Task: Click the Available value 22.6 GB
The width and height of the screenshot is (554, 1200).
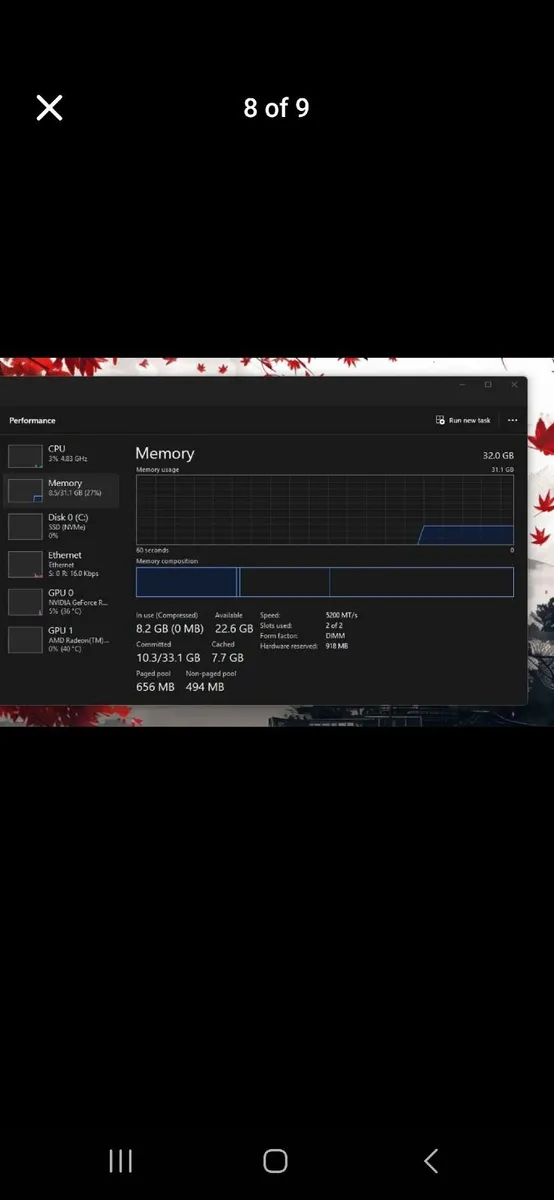Action: point(234,629)
